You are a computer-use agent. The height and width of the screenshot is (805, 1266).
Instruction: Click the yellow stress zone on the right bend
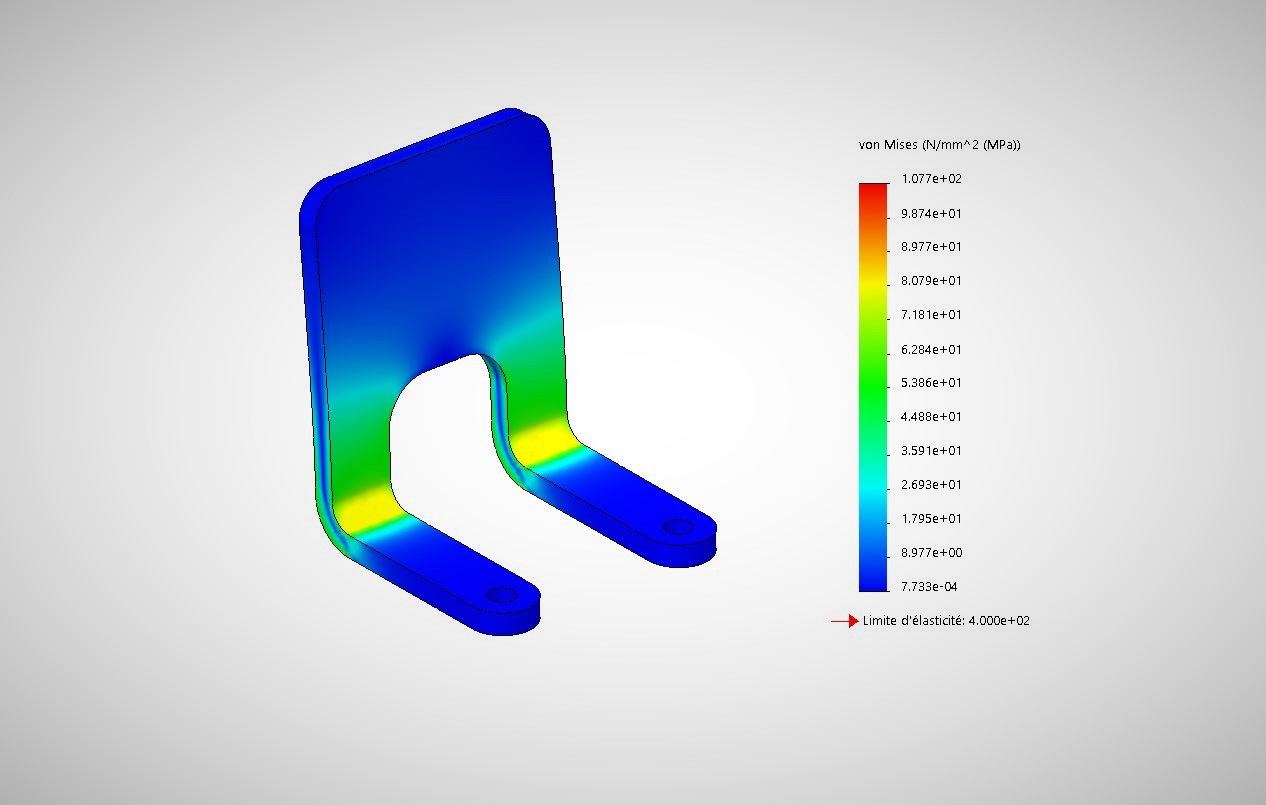[543, 442]
